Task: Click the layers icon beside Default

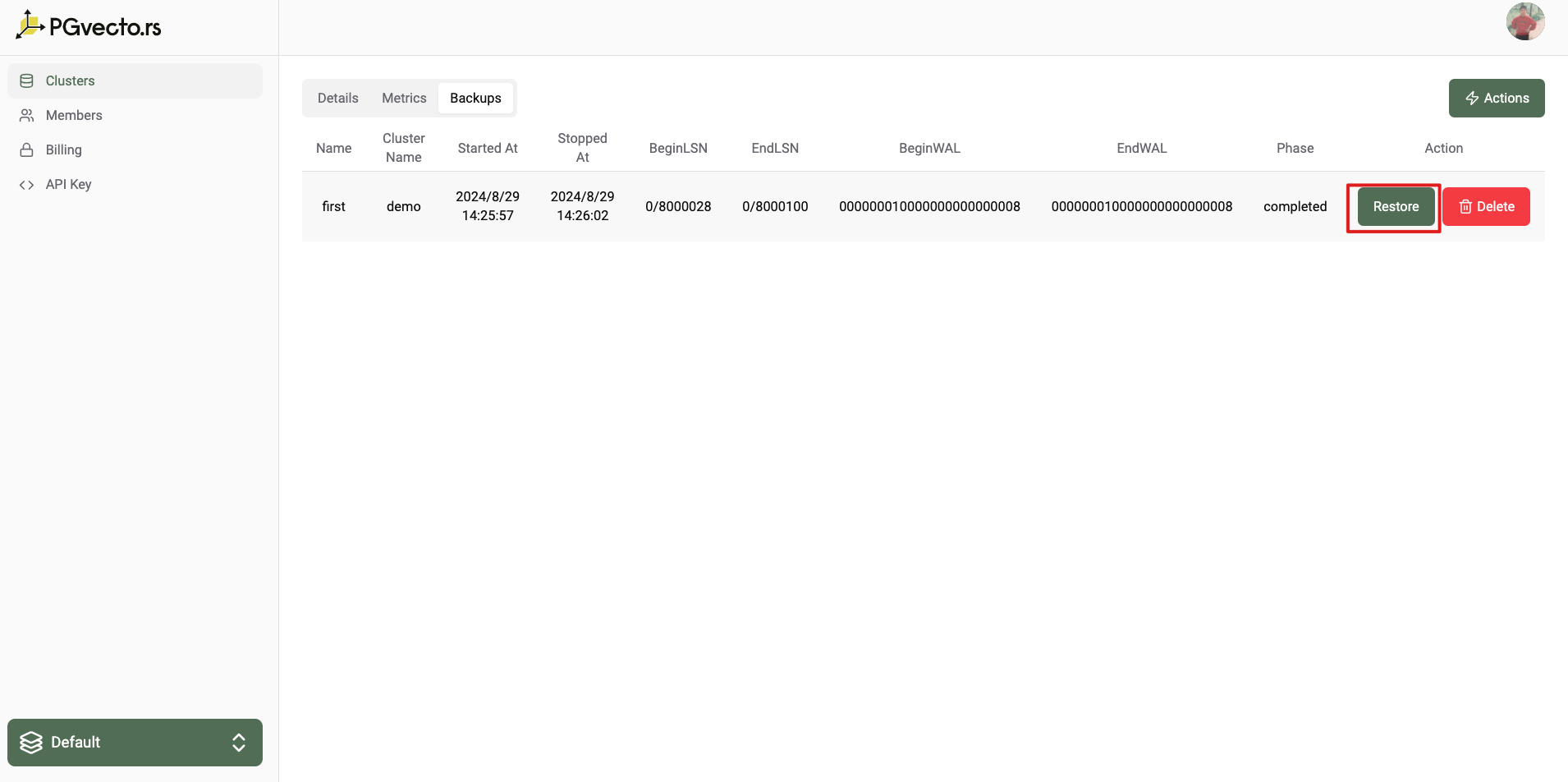Action: pyautogui.click(x=31, y=743)
